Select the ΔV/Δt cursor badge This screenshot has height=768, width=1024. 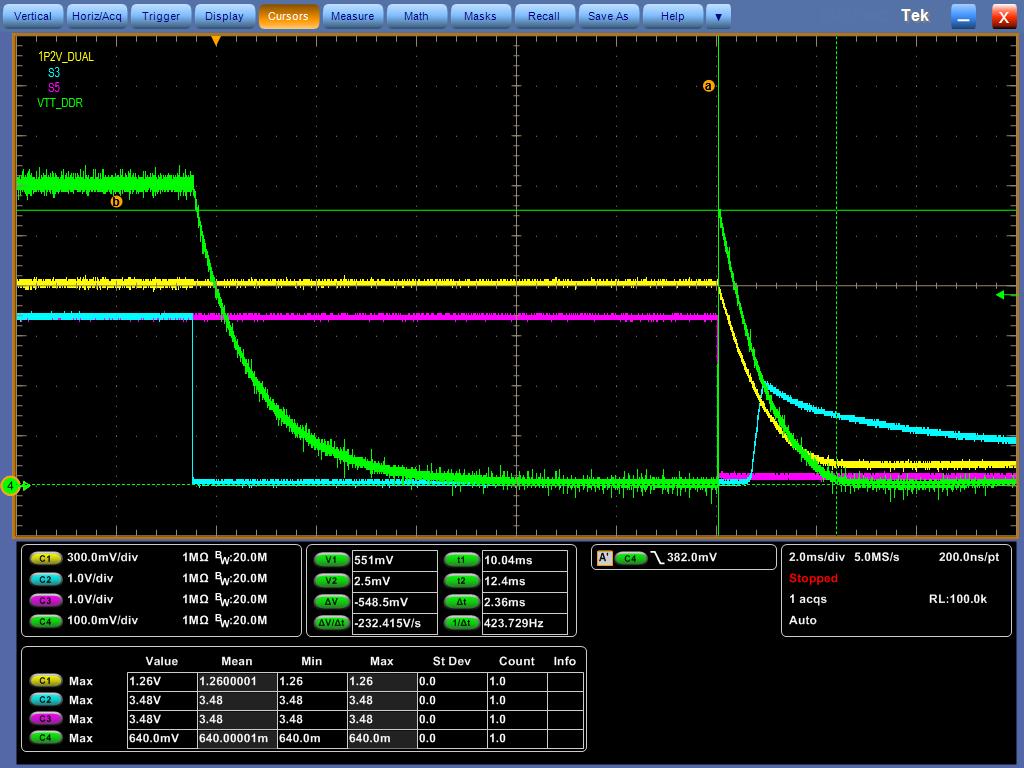332,622
